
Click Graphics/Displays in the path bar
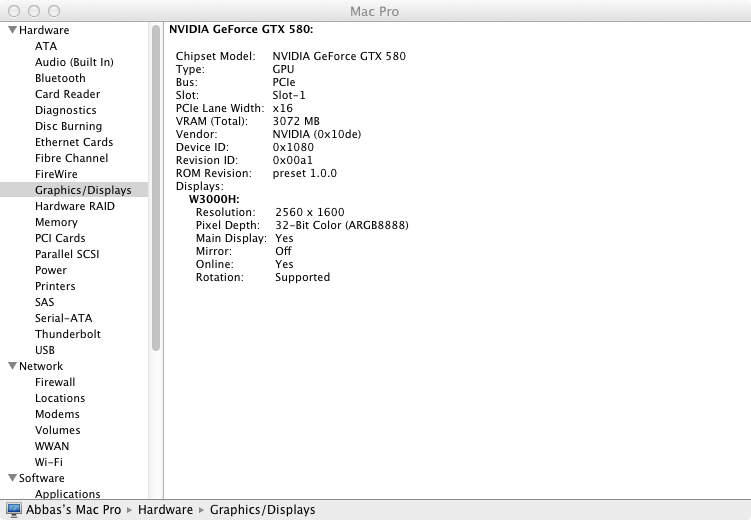pos(262,510)
